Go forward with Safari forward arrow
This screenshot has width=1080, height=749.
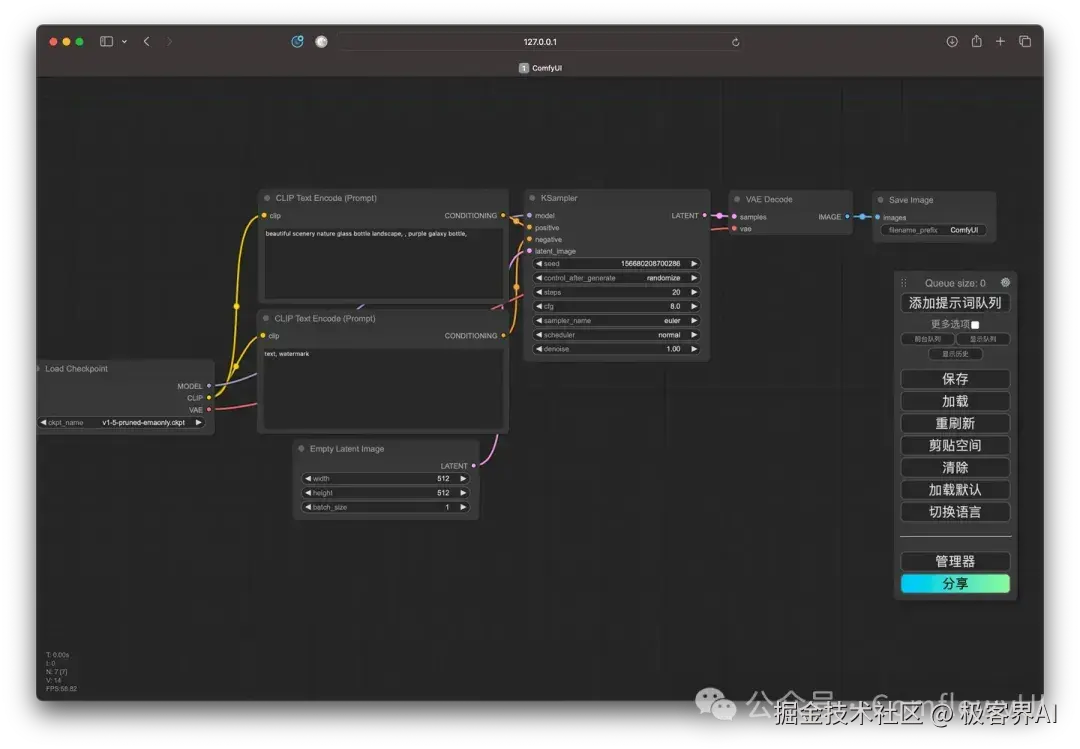click(x=169, y=41)
